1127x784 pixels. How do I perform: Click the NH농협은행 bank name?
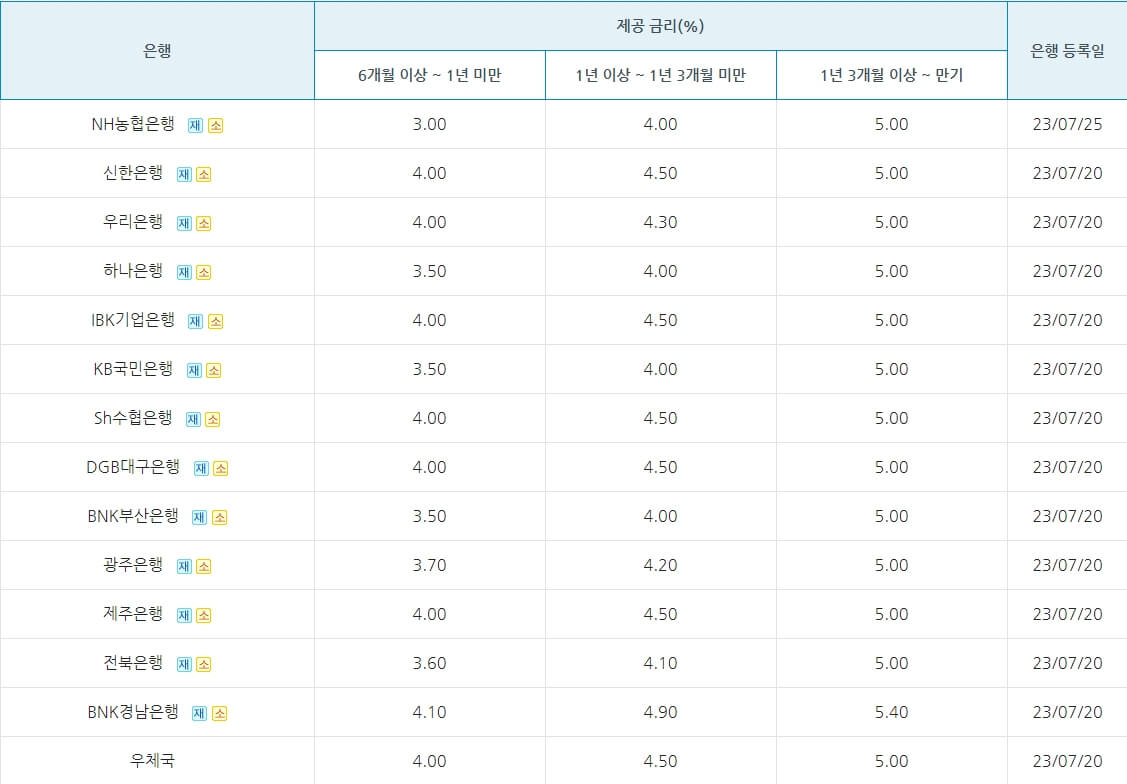[x=133, y=124]
